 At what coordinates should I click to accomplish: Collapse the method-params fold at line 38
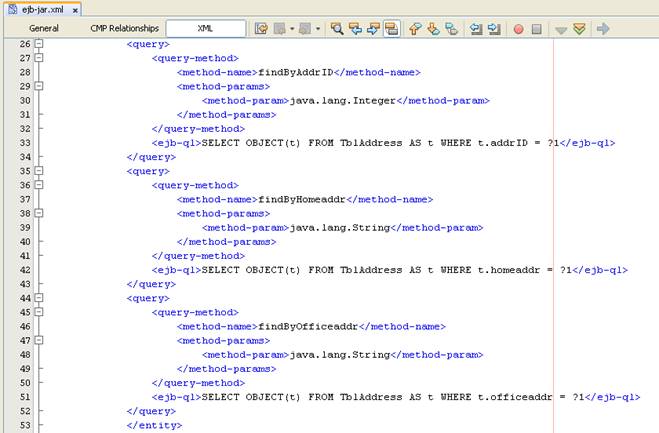[x=39, y=213]
